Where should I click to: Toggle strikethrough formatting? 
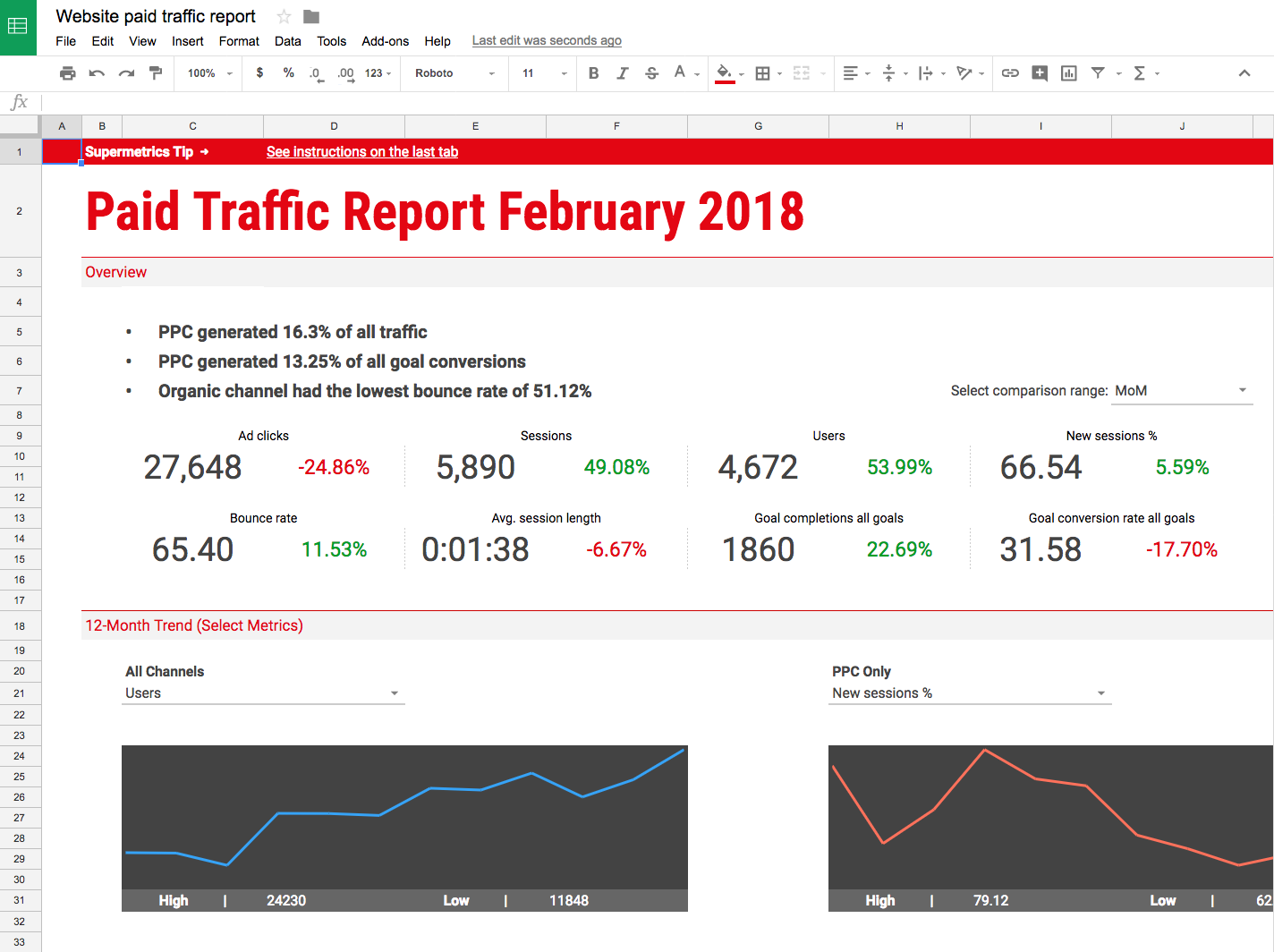651,73
